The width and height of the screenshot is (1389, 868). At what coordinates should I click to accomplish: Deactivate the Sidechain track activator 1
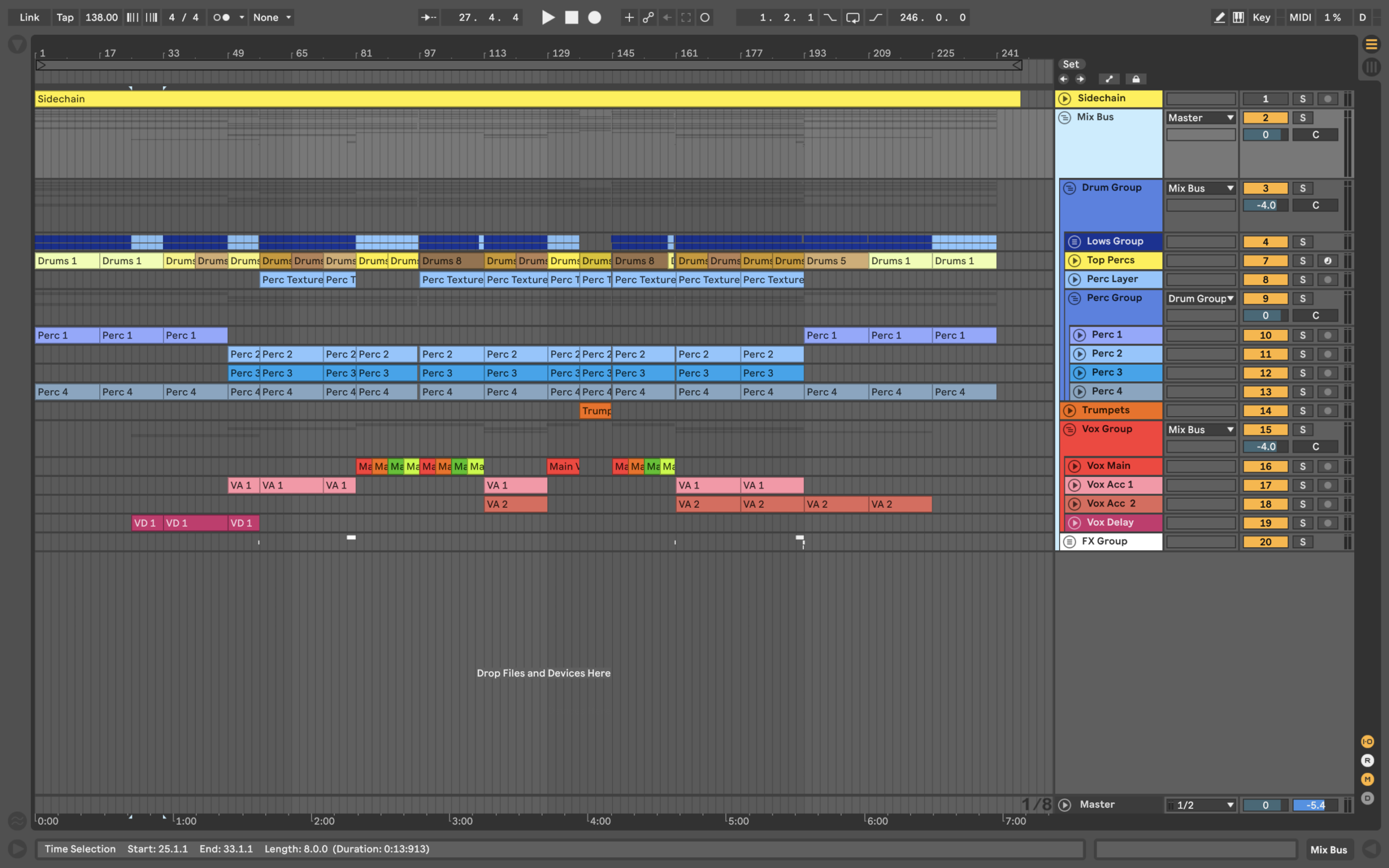1265,99
